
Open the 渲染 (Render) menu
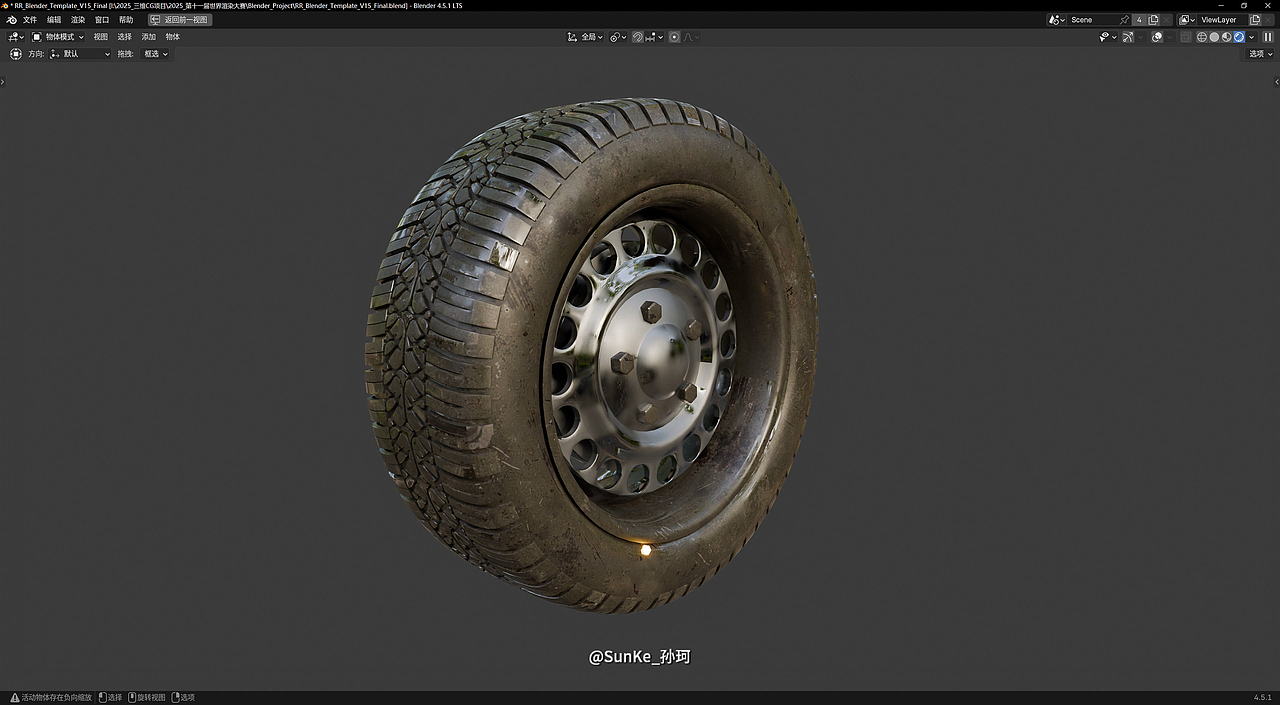coord(78,20)
